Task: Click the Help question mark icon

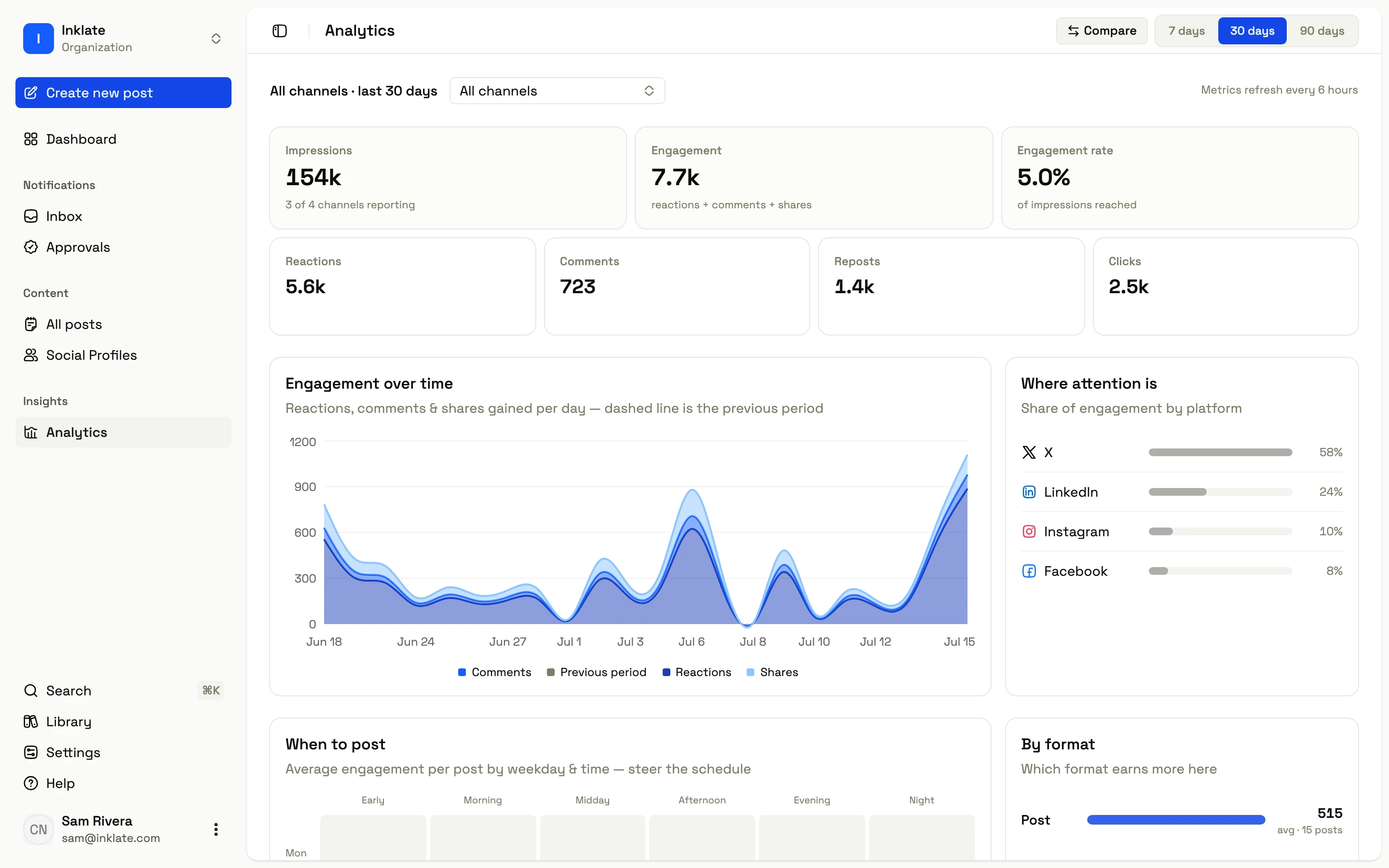Action: [x=31, y=784]
